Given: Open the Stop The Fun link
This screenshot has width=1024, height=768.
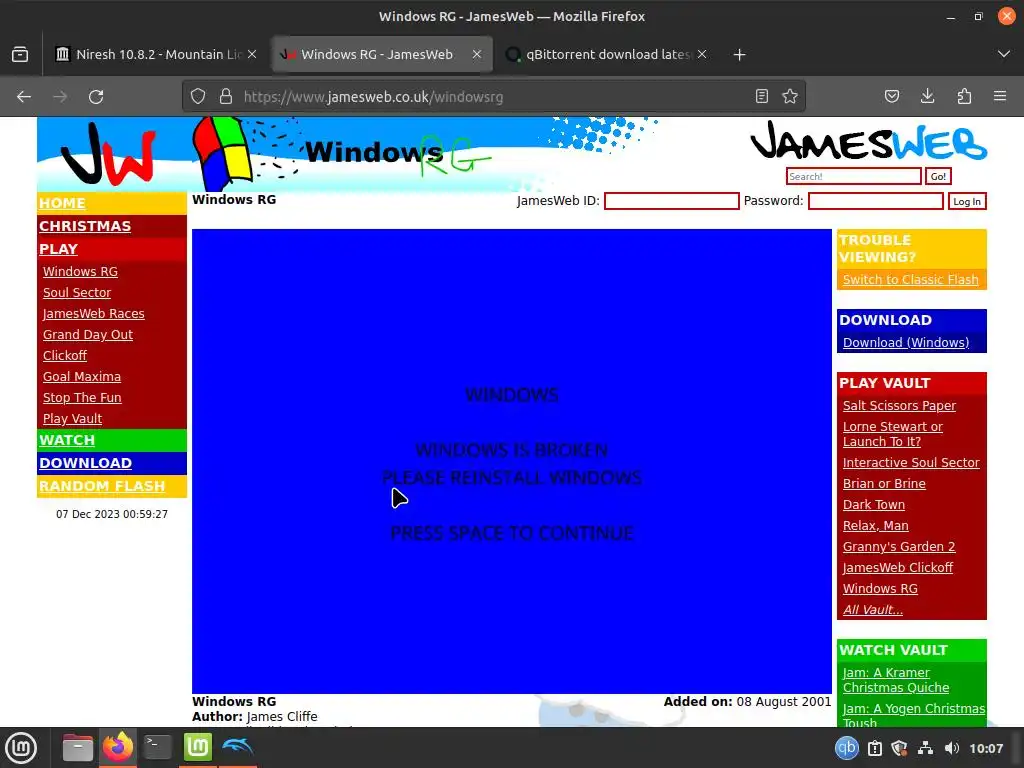Looking at the screenshot, I should [82, 397].
